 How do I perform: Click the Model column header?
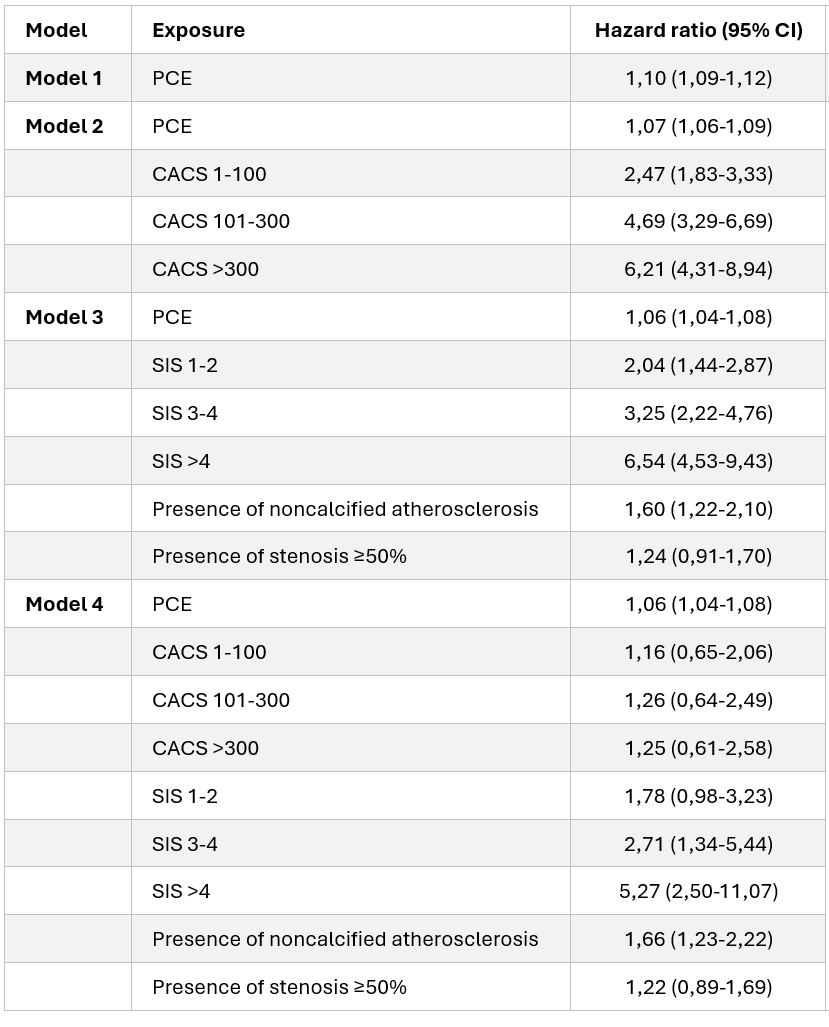pyautogui.click(x=56, y=30)
